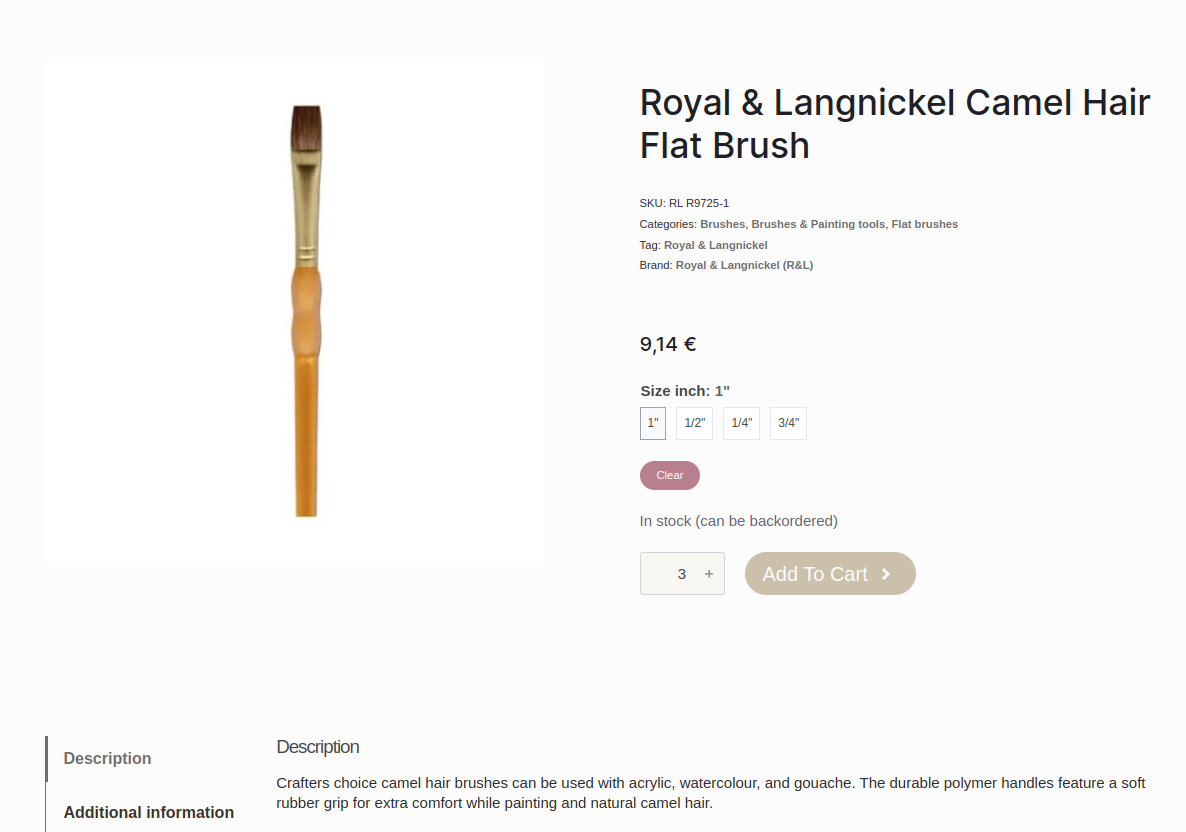Pick the 1/4" size swatch
1186x832 pixels.
(741, 423)
